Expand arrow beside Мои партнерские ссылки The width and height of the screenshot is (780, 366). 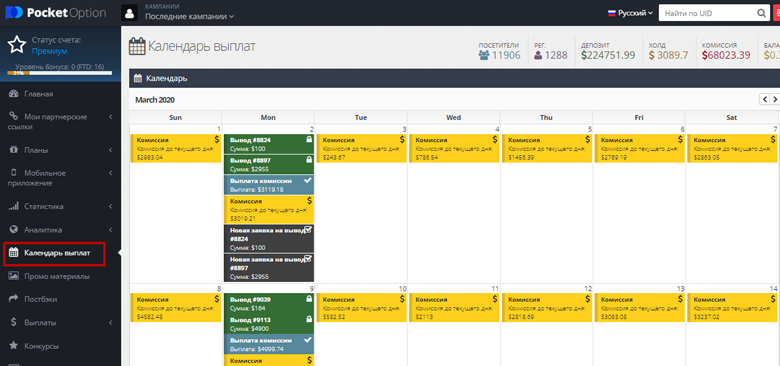pos(110,117)
